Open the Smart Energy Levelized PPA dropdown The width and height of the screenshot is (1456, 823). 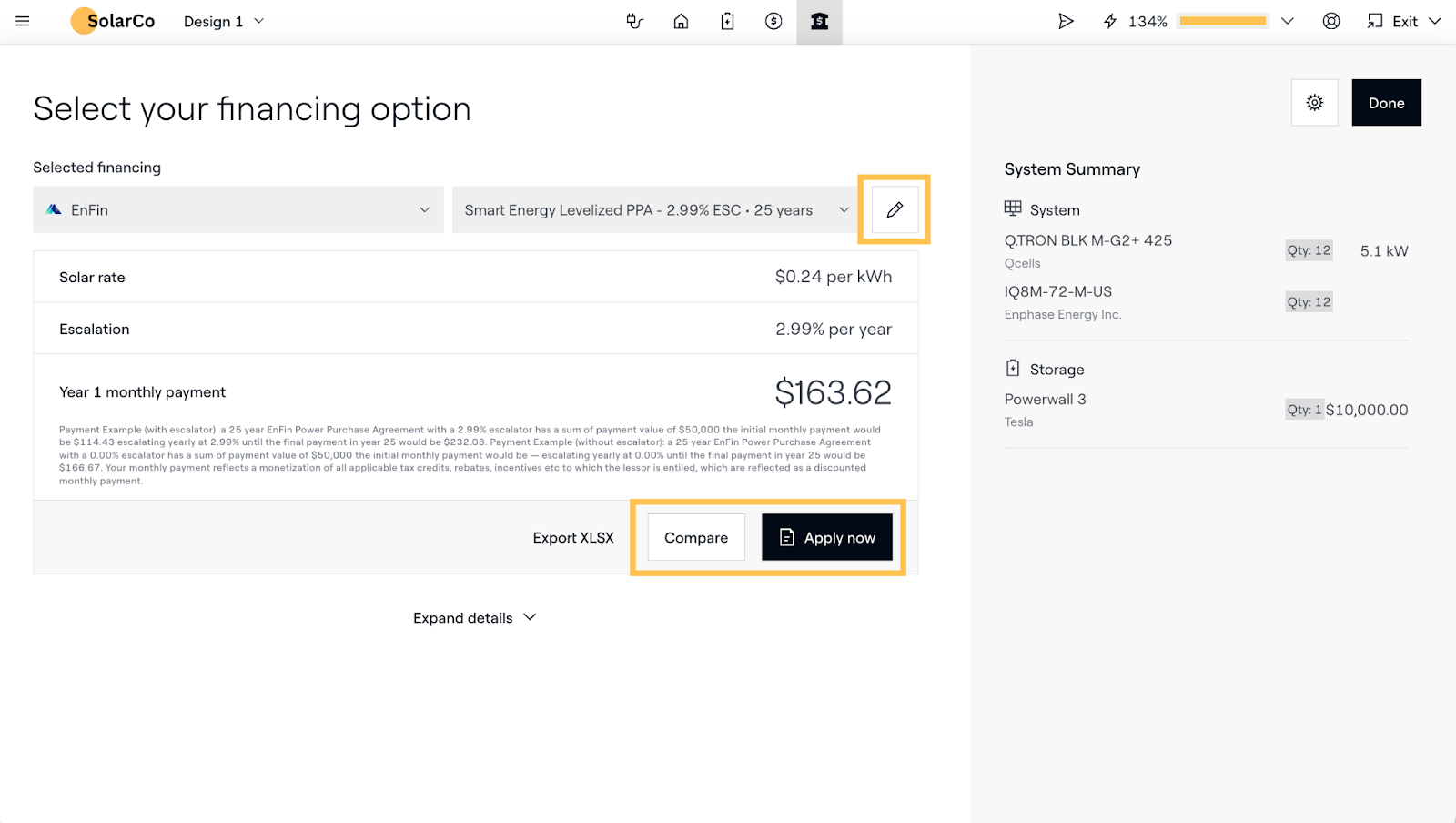pyautogui.click(x=655, y=210)
